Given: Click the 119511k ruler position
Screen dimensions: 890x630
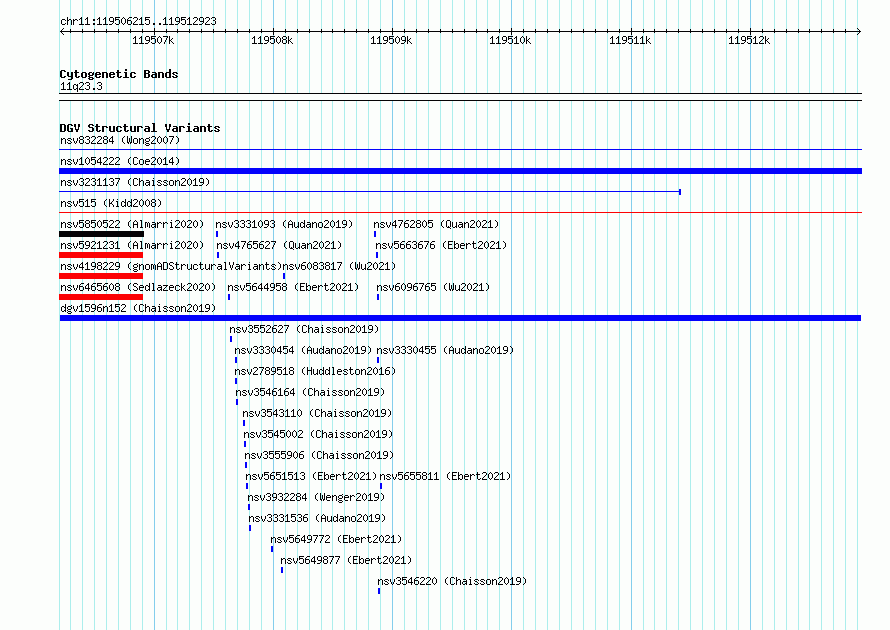Looking at the screenshot, I should tap(630, 40).
